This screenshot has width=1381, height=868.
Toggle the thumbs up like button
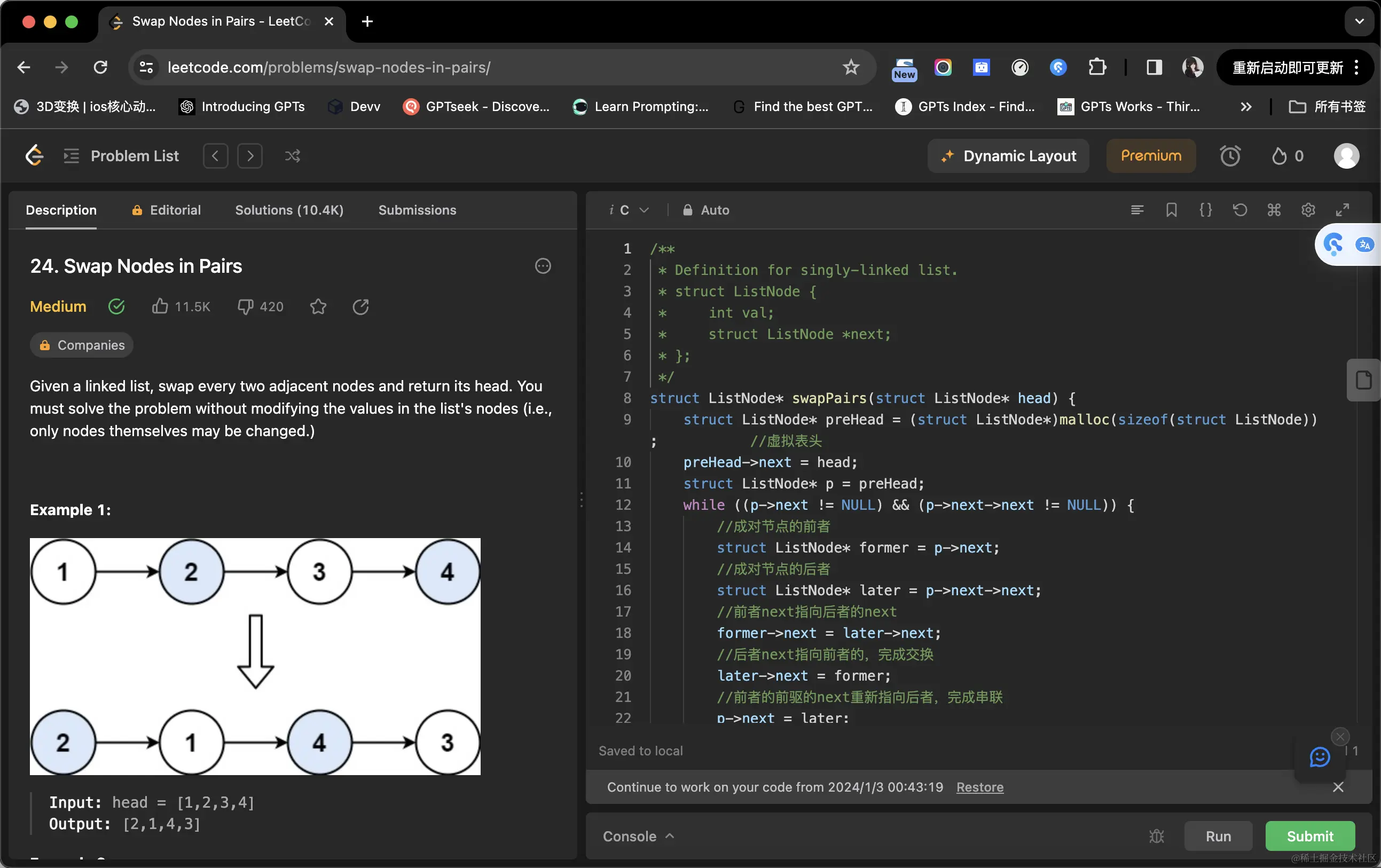[x=160, y=307]
